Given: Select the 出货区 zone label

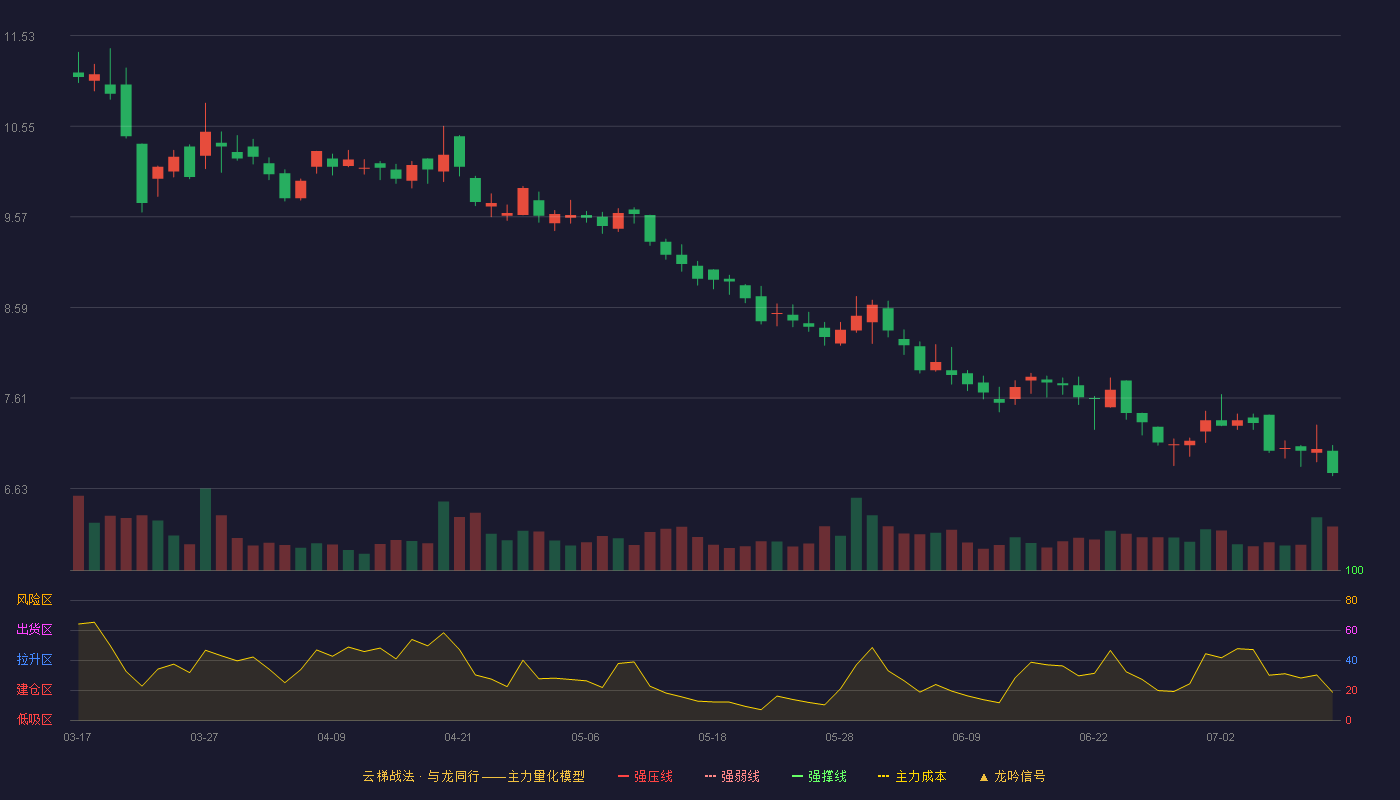Looking at the screenshot, I should 34,630.
